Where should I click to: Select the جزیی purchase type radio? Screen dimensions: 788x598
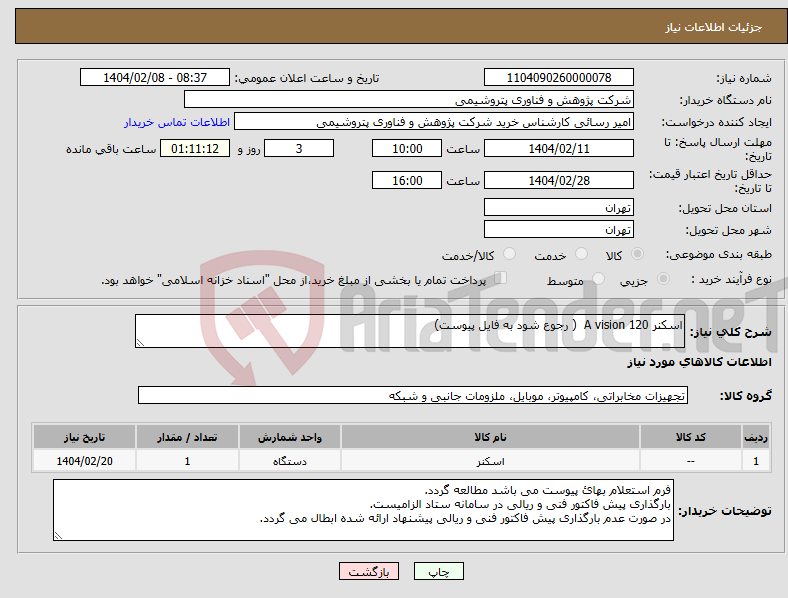tap(663, 278)
